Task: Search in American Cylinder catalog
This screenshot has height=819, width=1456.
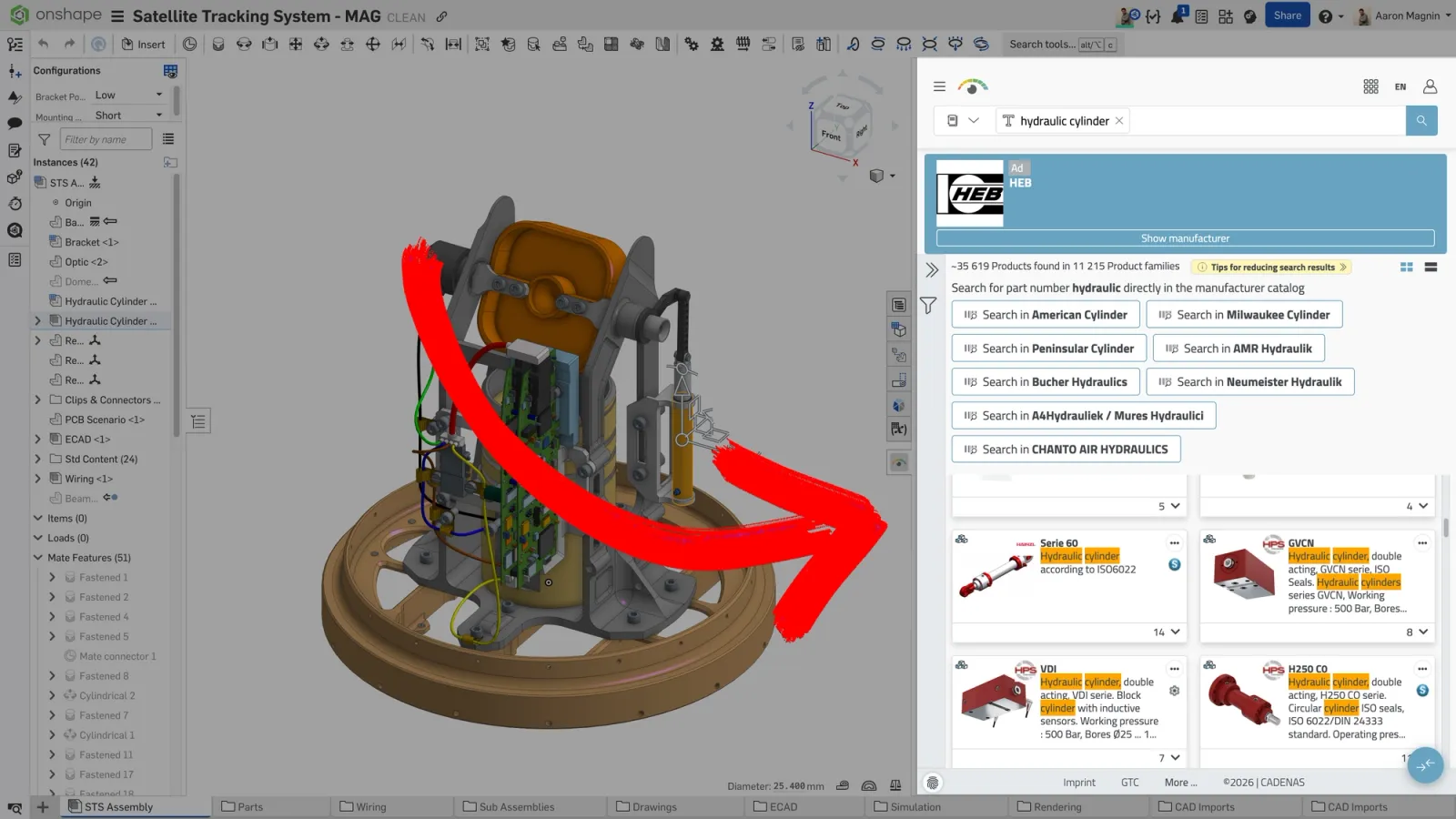Action: tap(1046, 315)
